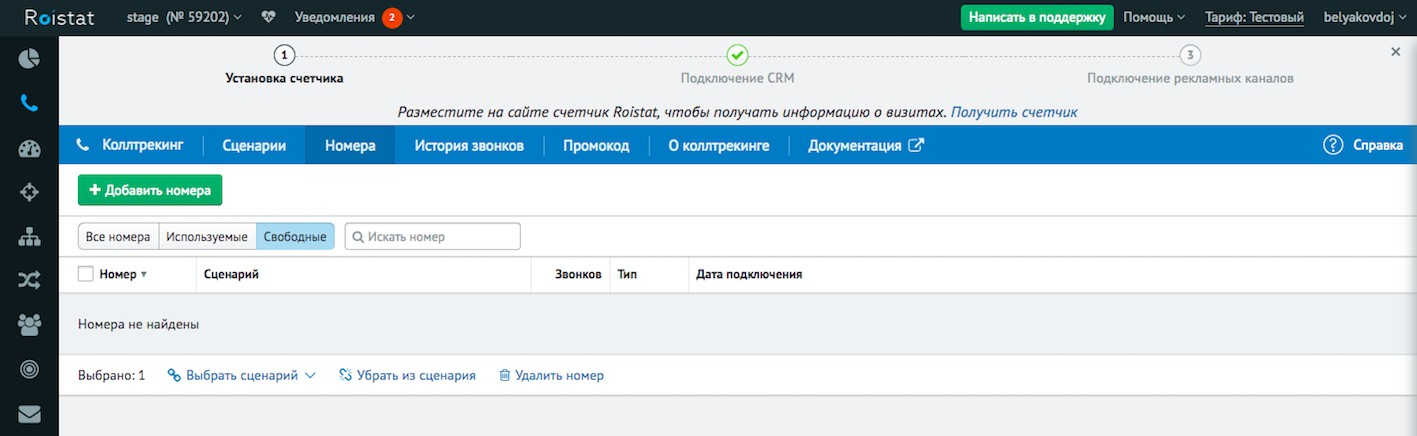The image size is (1417, 436).
Task: Open belyakovdoj user account dropdown
Action: pyautogui.click(x=1364, y=17)
